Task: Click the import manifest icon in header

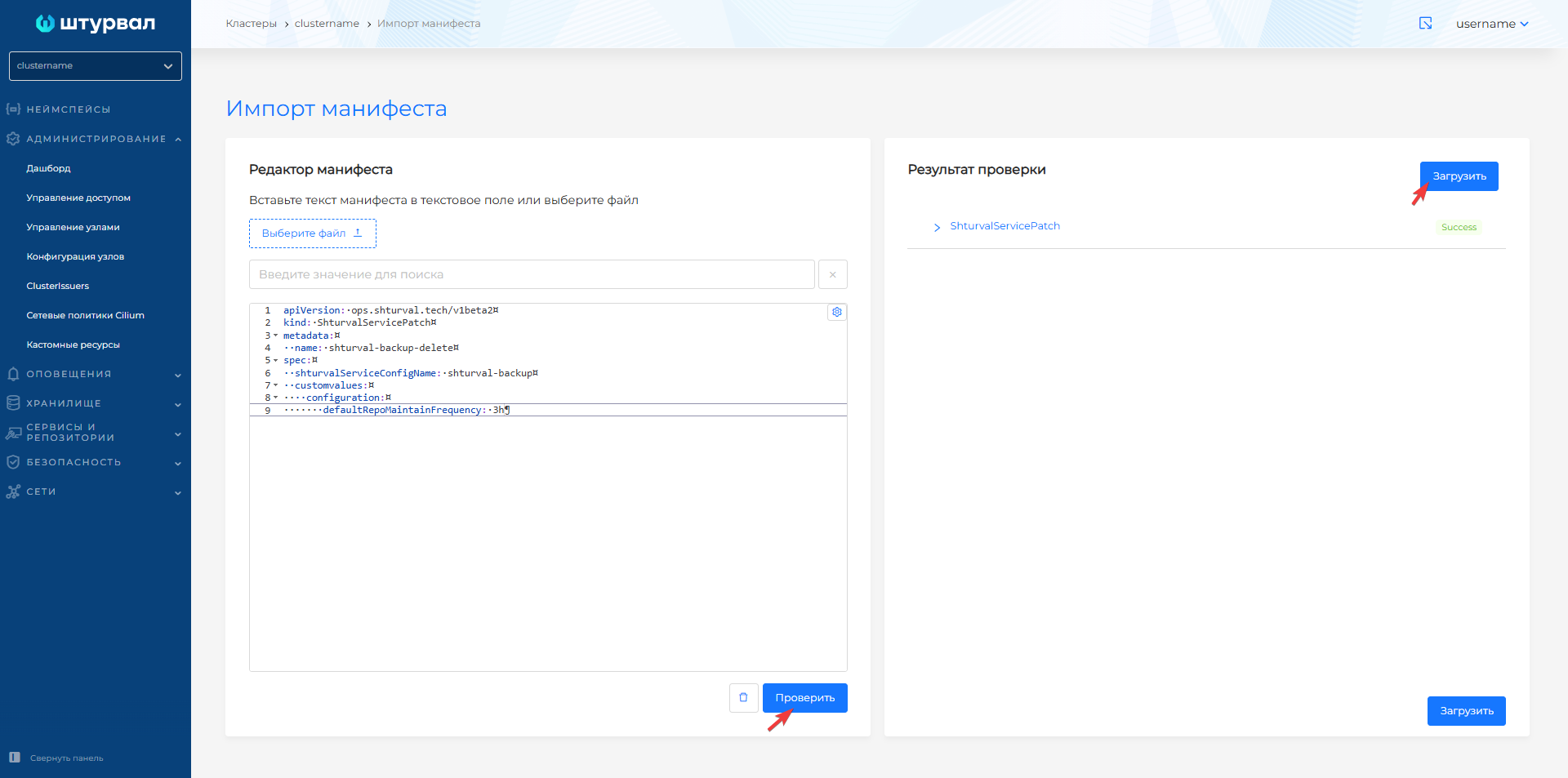Action: click(x=1426, y=24)
